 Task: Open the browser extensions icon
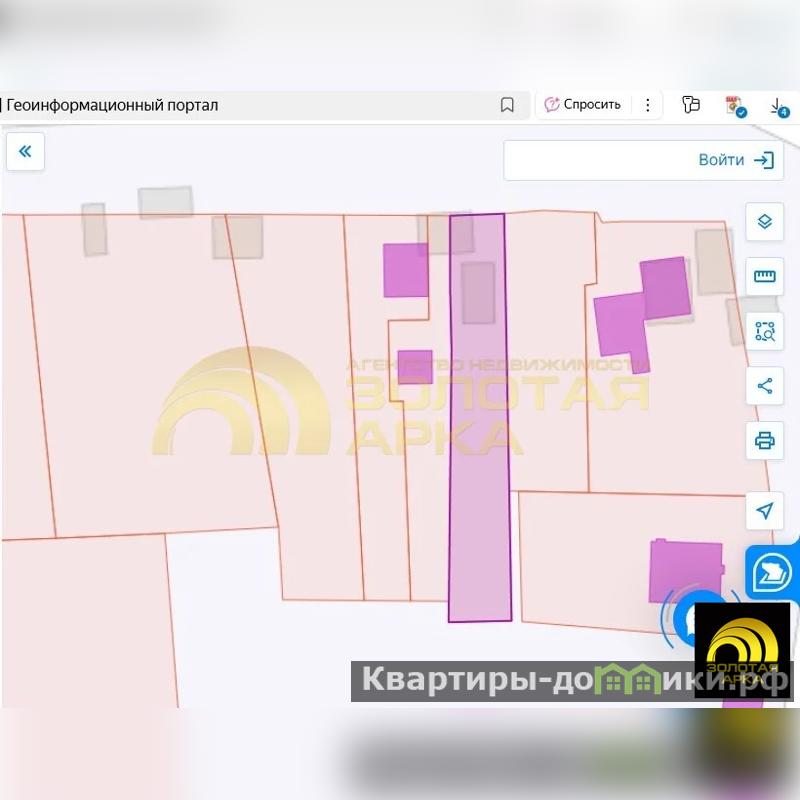click(690, 105)
